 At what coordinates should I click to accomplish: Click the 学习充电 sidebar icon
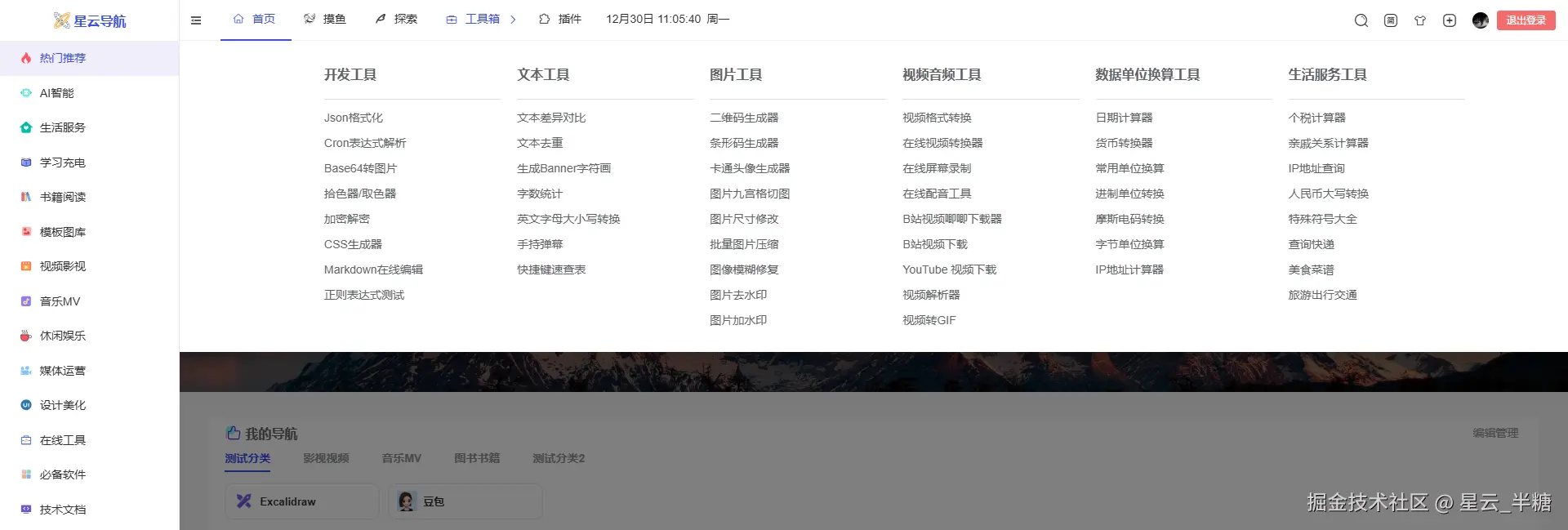tap(26, 163)
